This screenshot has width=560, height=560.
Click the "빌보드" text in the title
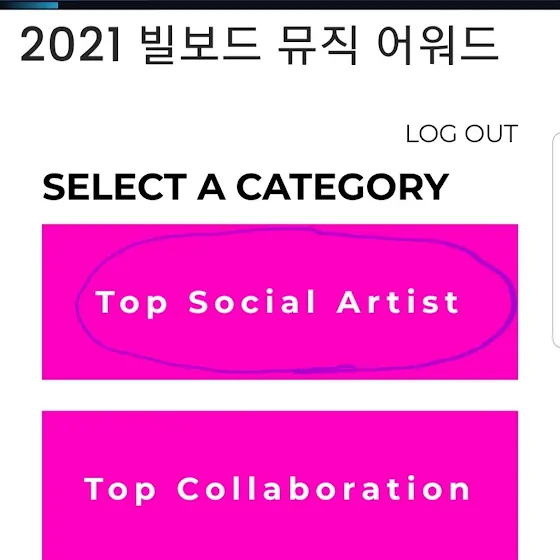200,45
